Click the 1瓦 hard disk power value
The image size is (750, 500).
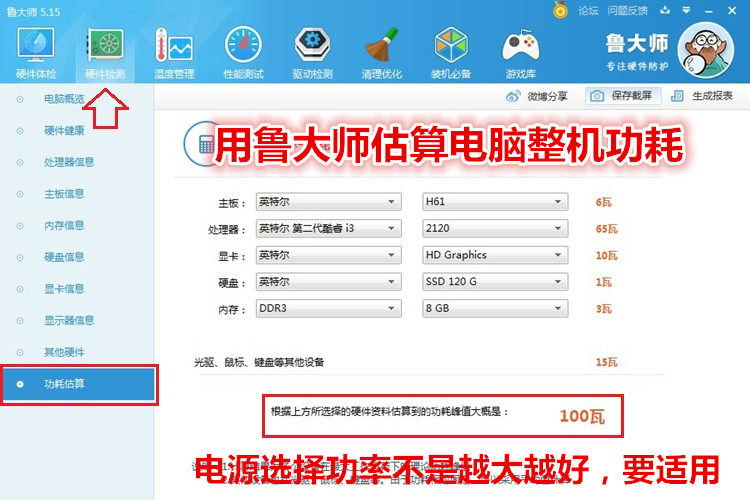(x=603, y=282)
